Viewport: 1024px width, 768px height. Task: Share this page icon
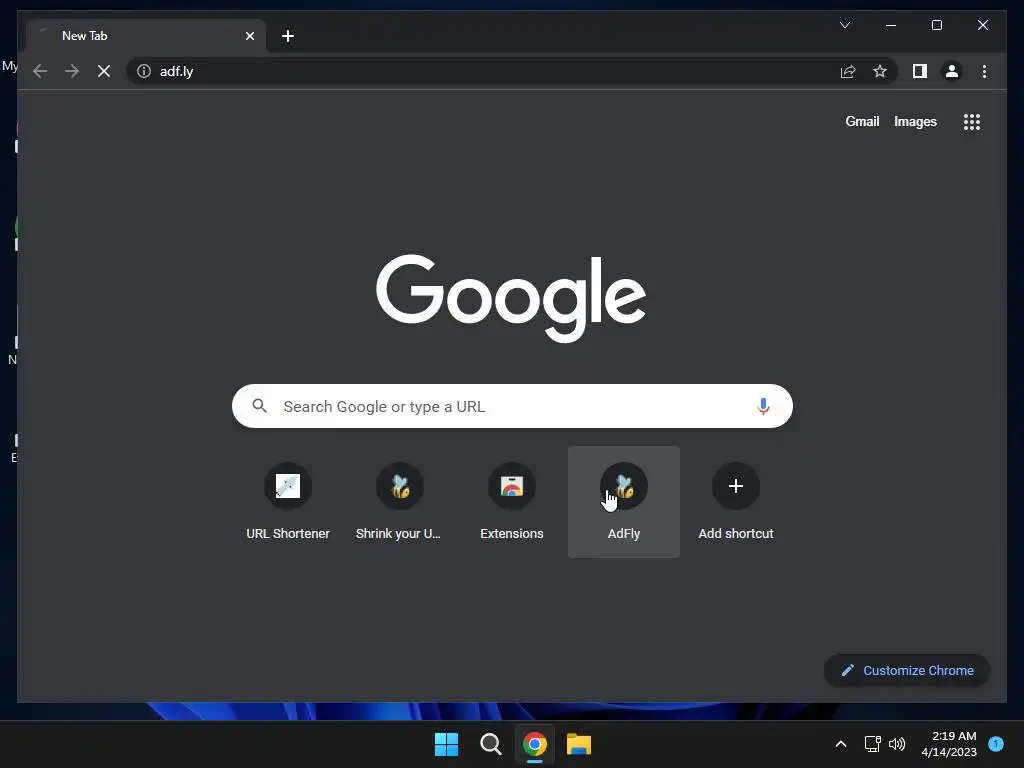click(848, 71)
